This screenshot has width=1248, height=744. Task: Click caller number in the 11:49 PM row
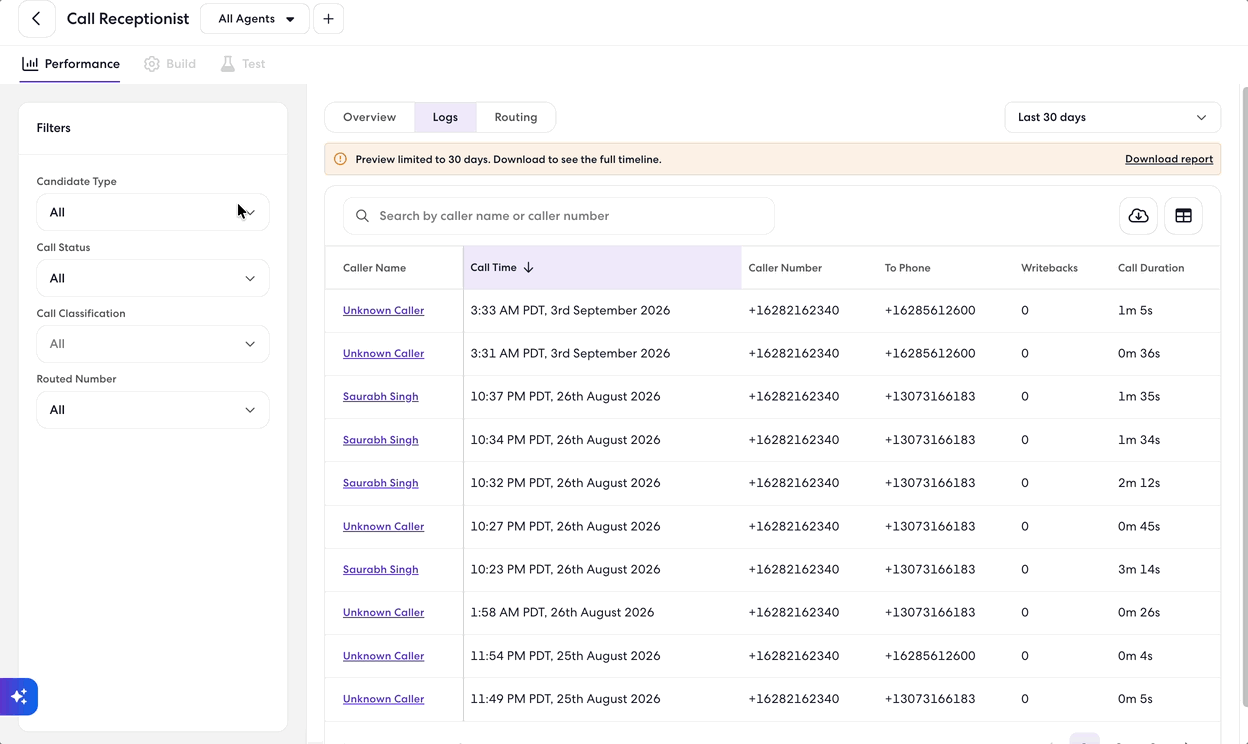tap(794, 699)
